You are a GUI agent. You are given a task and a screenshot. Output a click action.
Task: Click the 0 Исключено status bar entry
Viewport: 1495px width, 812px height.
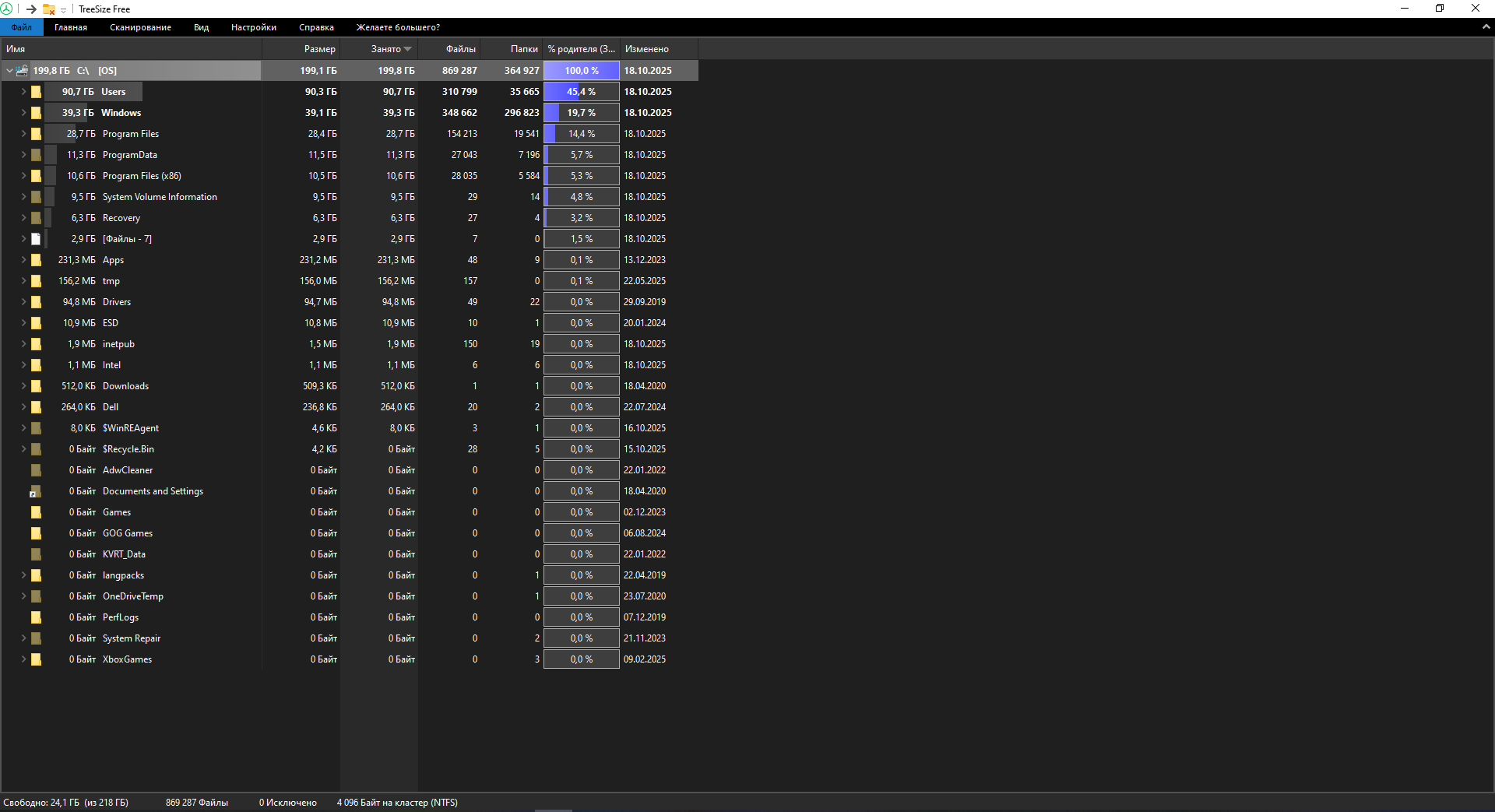coord(288,803)
